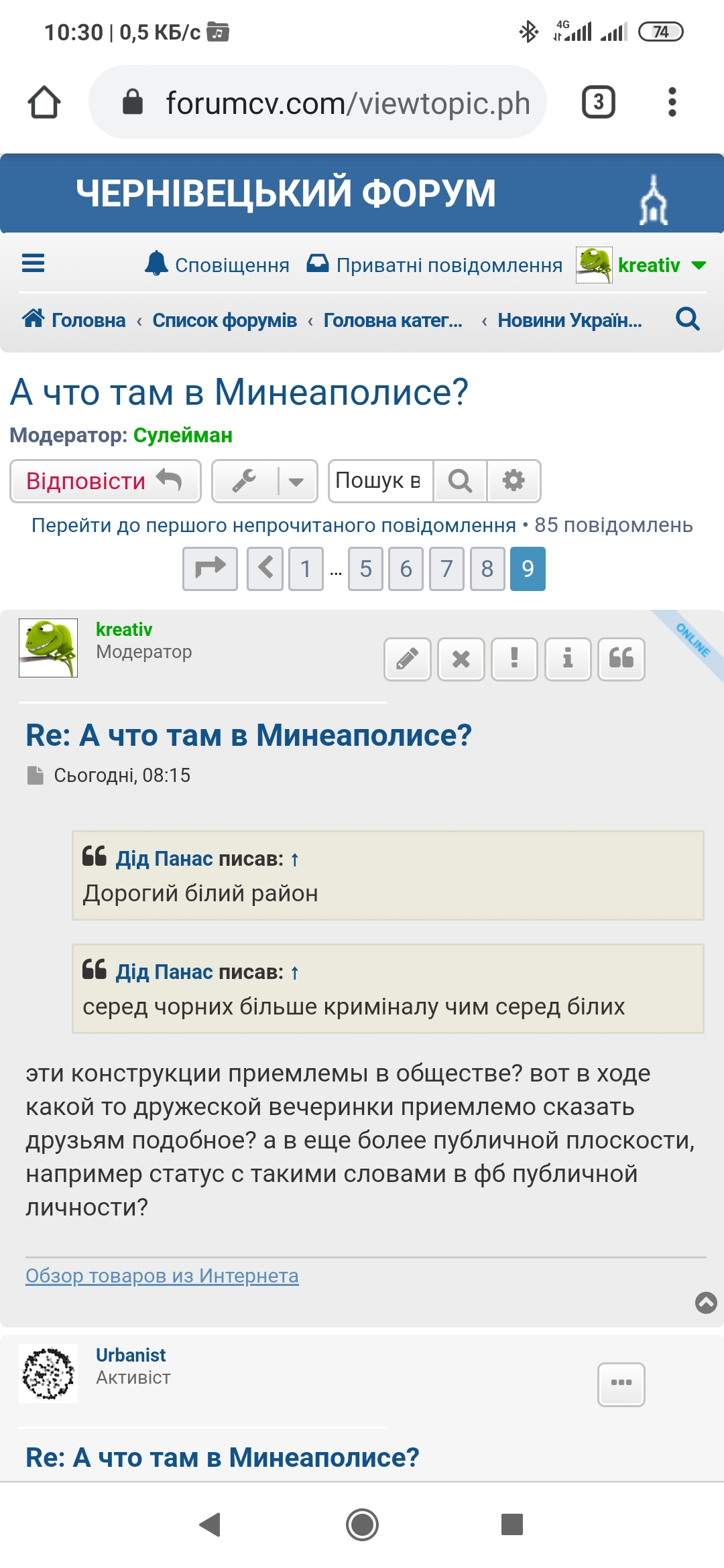Quote kreativ's post with the quote icon
The width and height of the screenshot is (724, 1568).
pos(621,659)
